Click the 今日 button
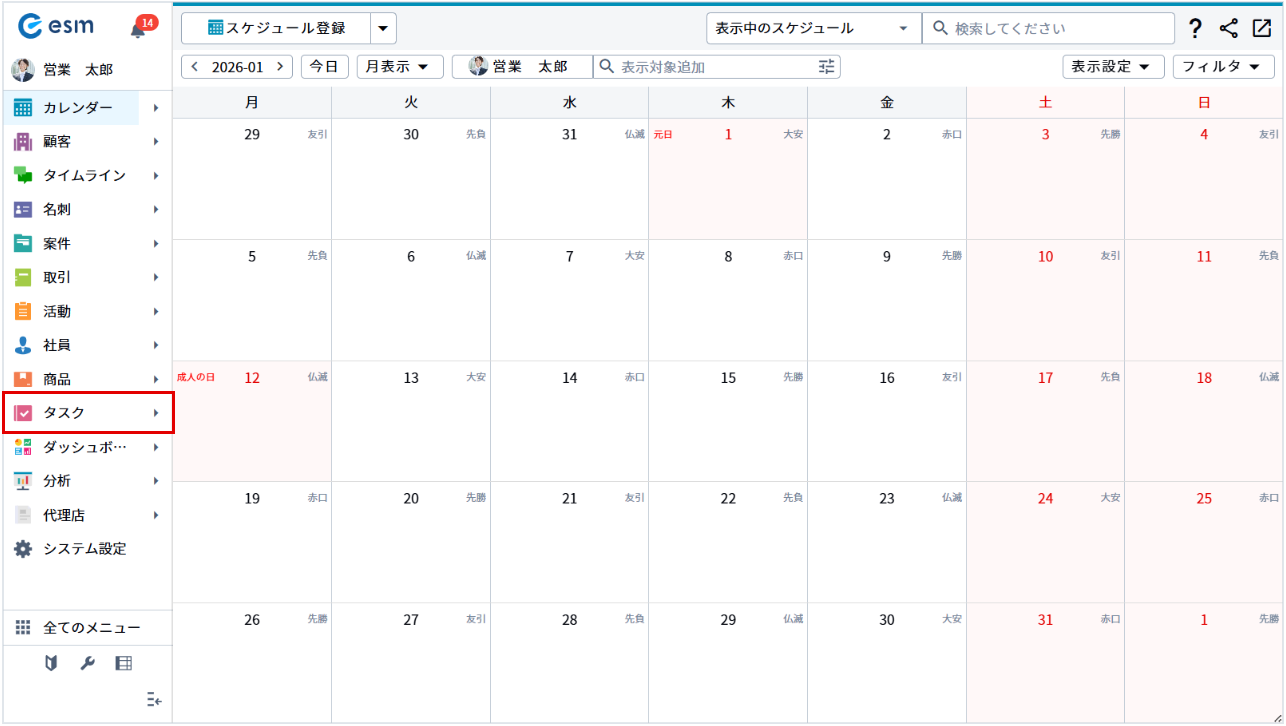This screenshot has height=726, width=1286. pyautogui.click(x=324, y=67)
